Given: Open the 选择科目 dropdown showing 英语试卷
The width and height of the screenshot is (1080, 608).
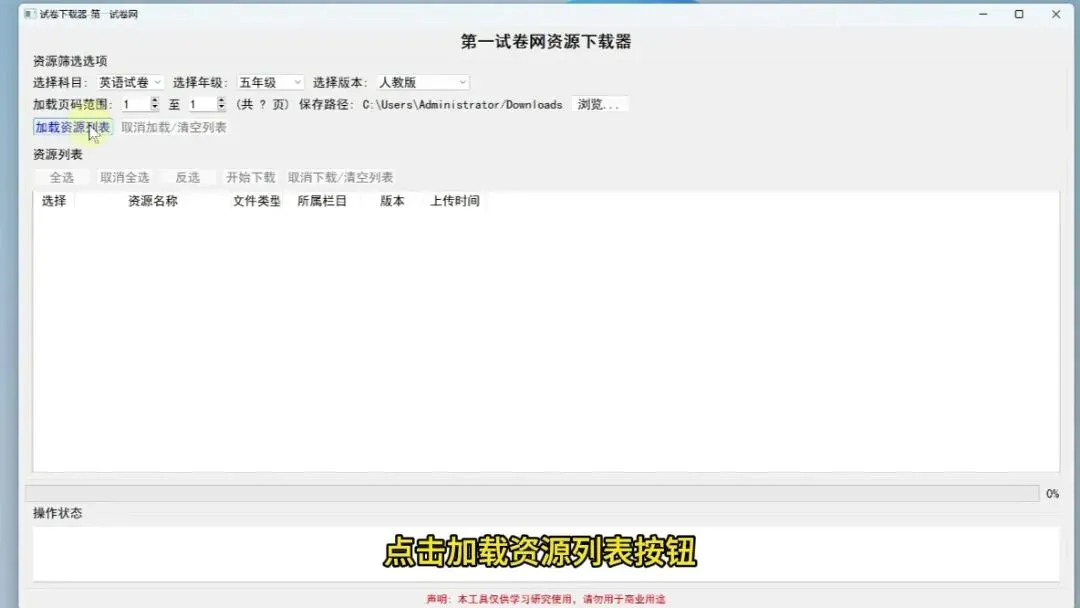Looking at the screenshot, I should (129, 83).
